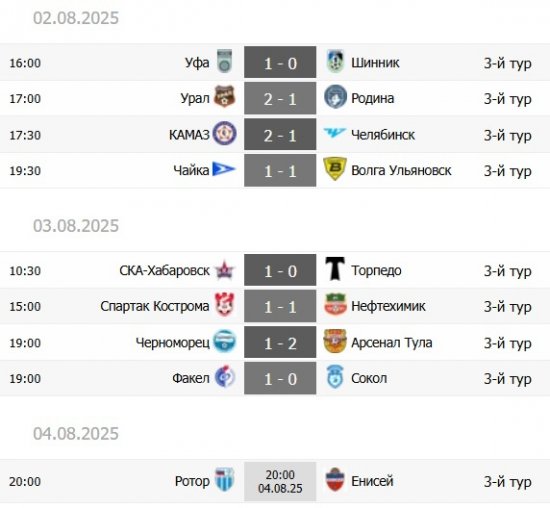Click the КАМАЗ circular team logo
The image size is (550, 508).
(224, 133)
